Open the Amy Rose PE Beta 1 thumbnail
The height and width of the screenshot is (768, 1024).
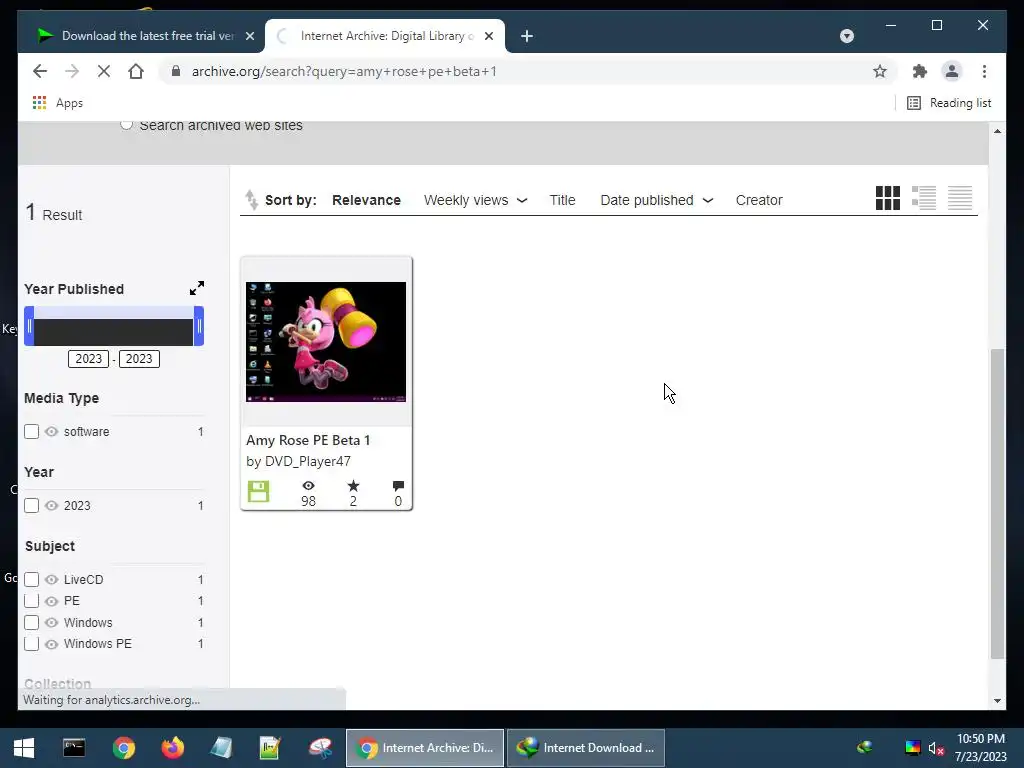coord(326,342)
